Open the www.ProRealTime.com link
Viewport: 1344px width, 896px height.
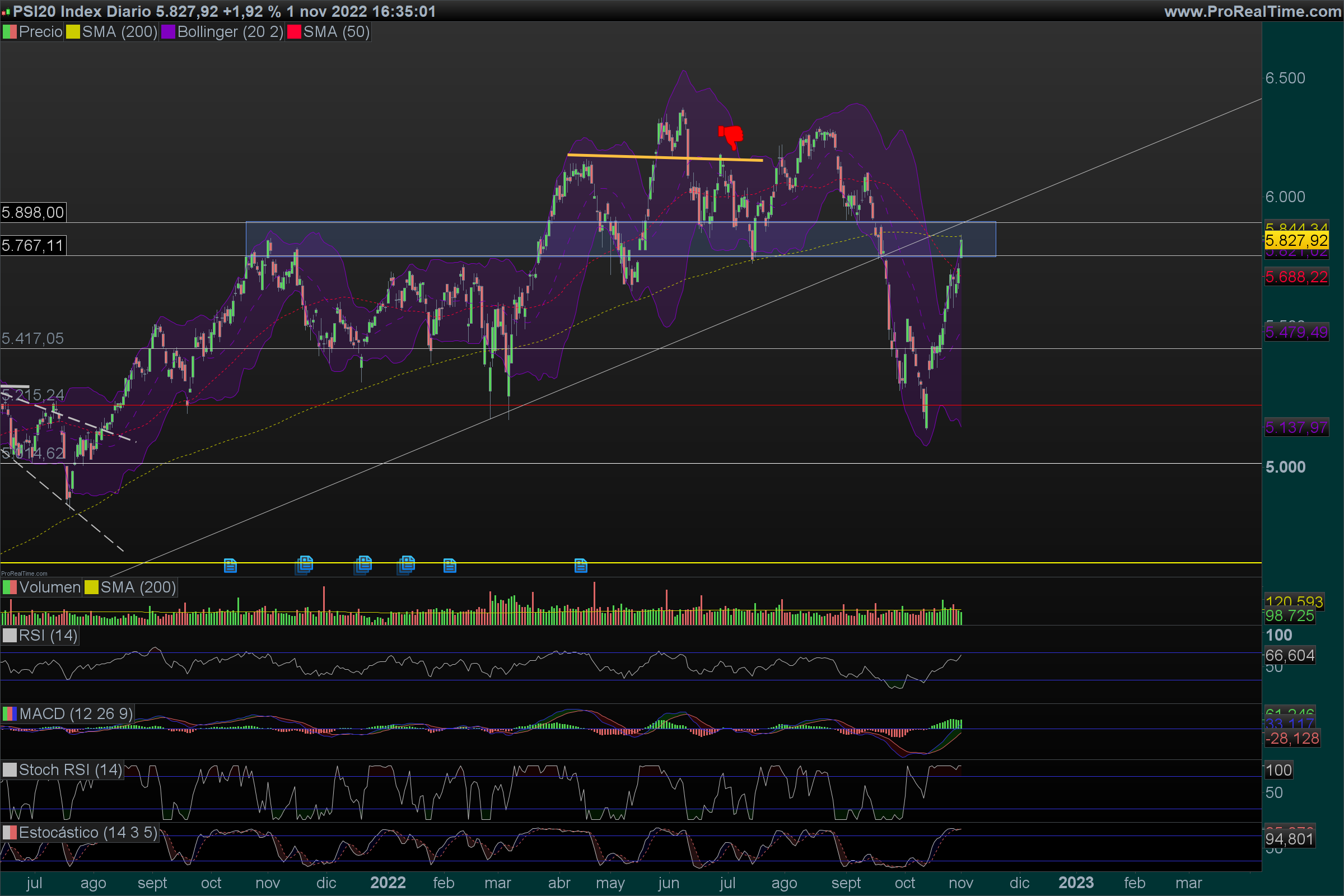click(x=1253, y=11)
